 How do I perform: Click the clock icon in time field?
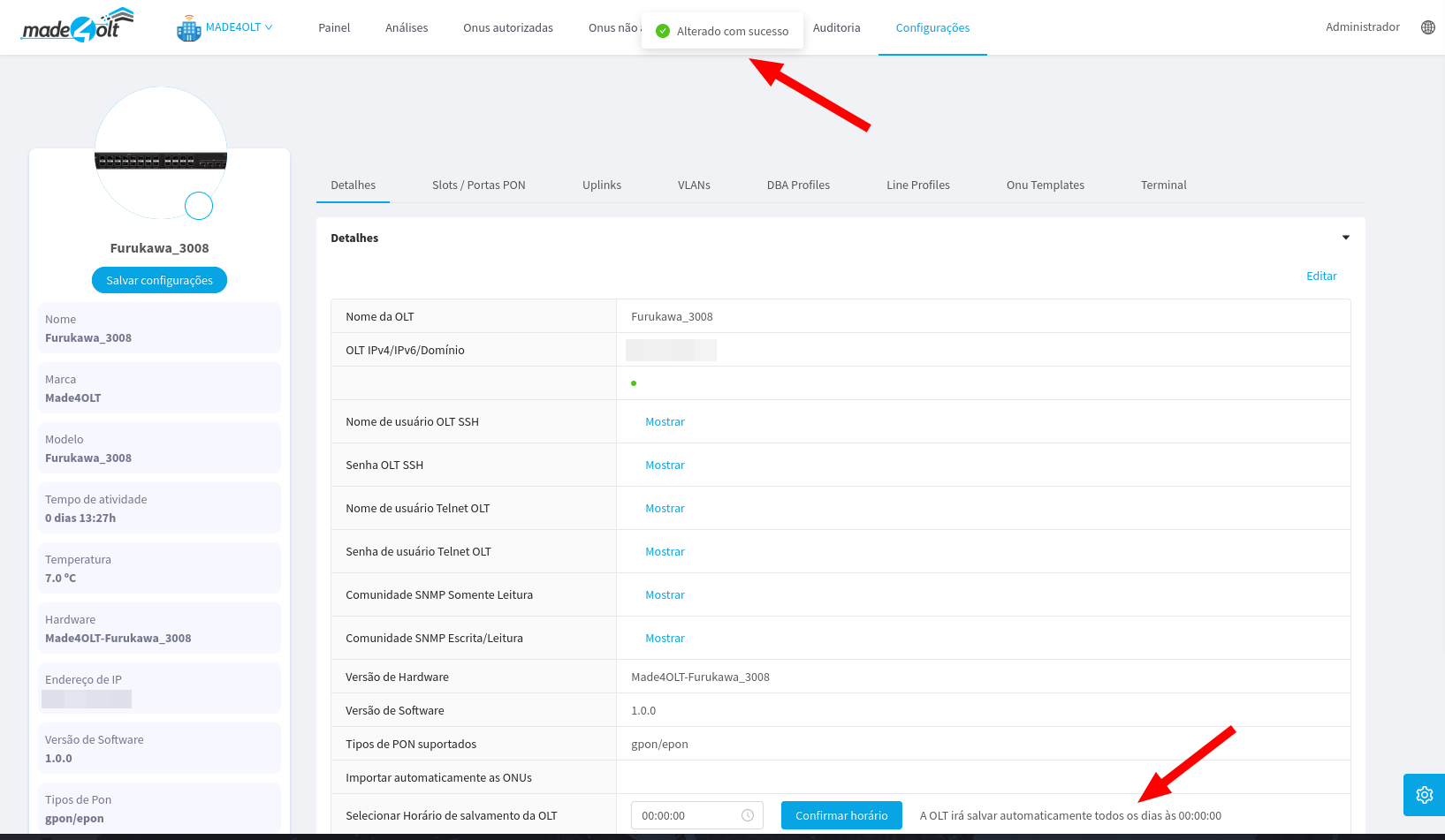pos(748,815)
